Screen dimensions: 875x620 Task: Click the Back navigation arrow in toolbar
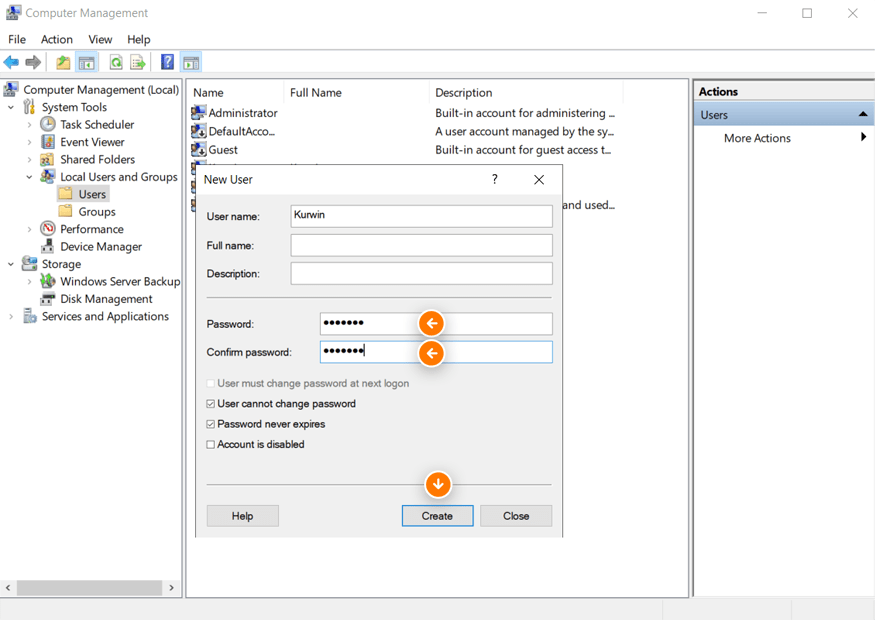point(11,61)
